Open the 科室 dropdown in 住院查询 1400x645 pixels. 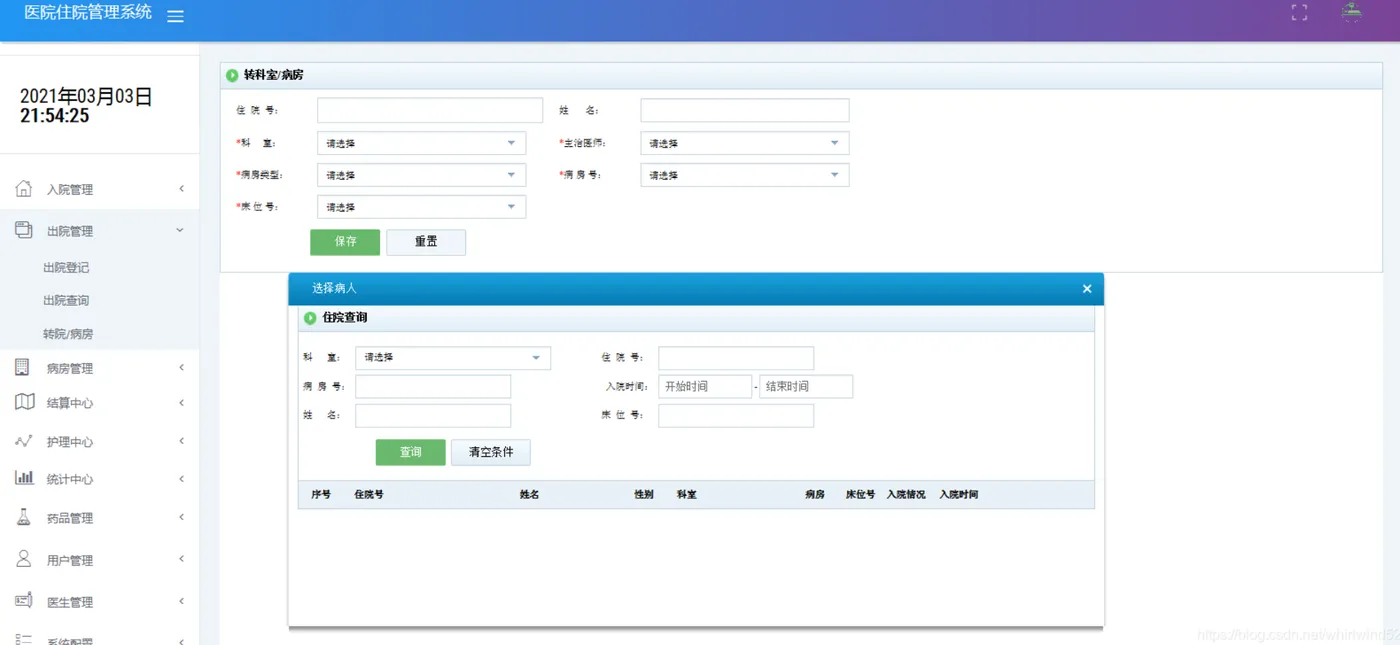(x=453, y=357)
